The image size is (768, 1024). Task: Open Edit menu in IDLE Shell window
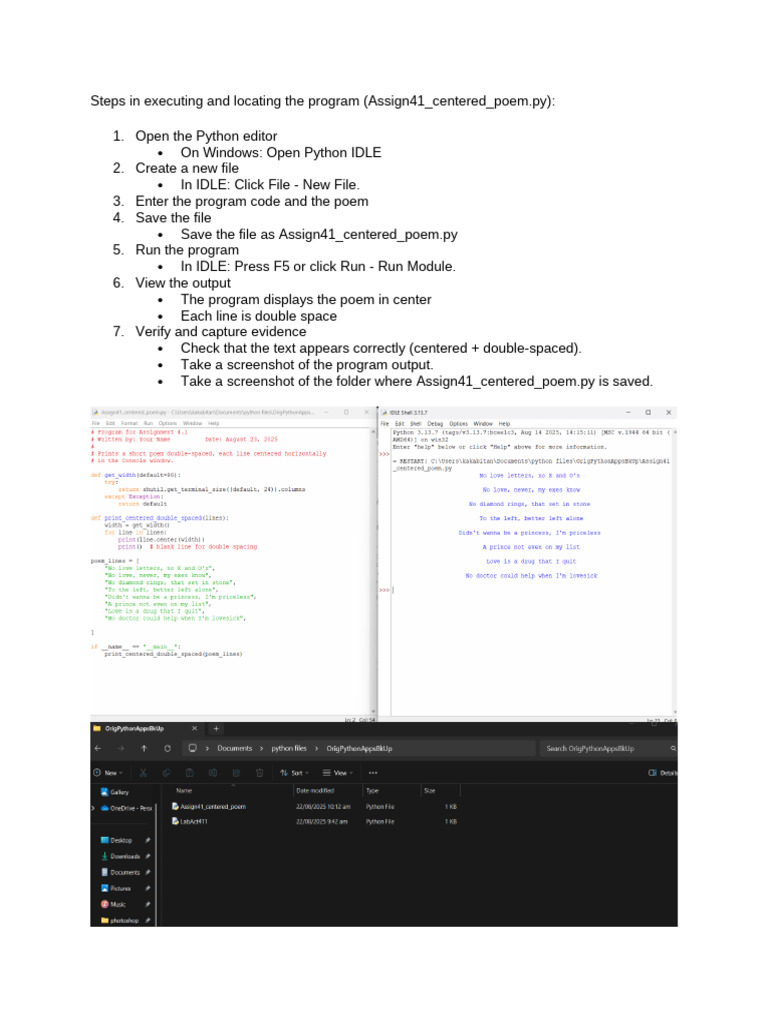(399, 423)
